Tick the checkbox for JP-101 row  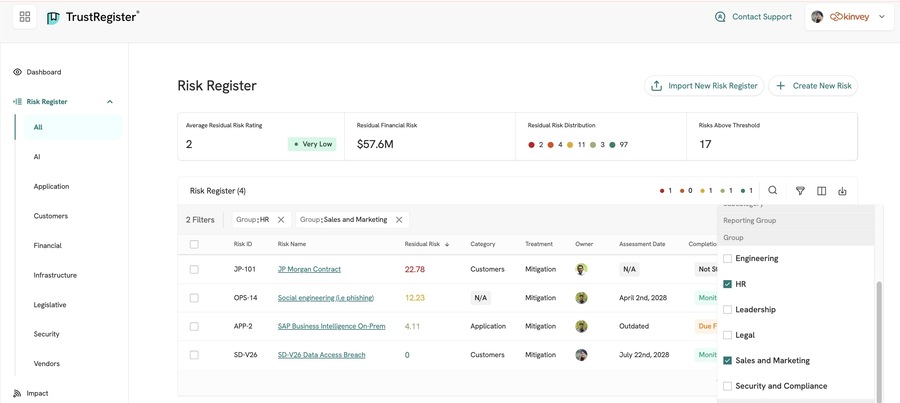(194, 269)
